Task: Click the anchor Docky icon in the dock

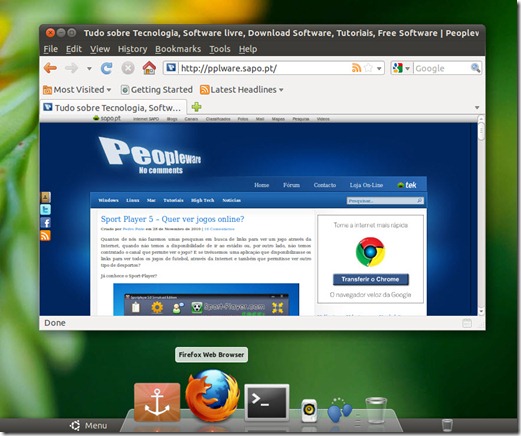Action: click(157, 403)
